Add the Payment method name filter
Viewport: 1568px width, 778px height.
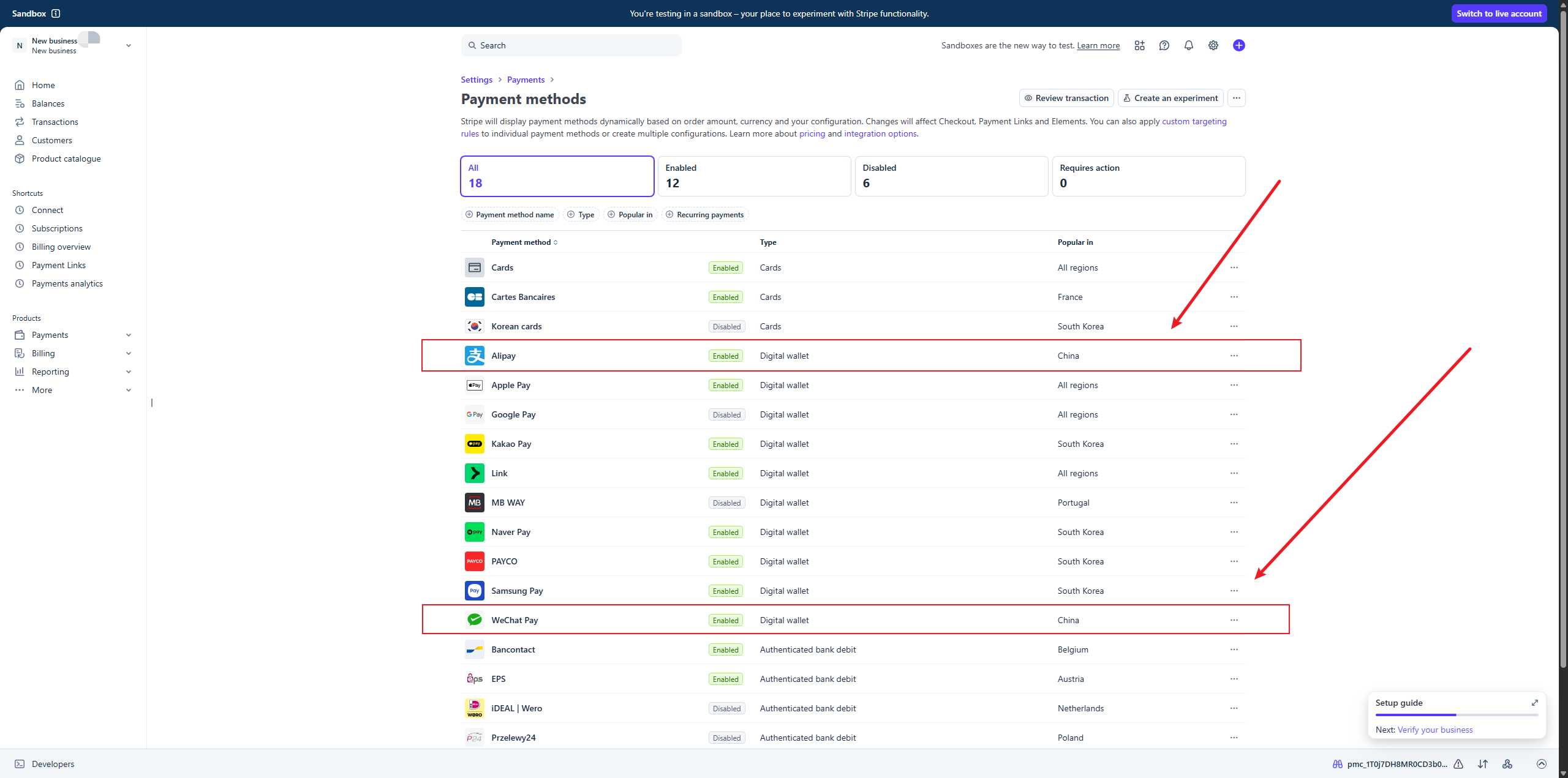coord(509,215)
